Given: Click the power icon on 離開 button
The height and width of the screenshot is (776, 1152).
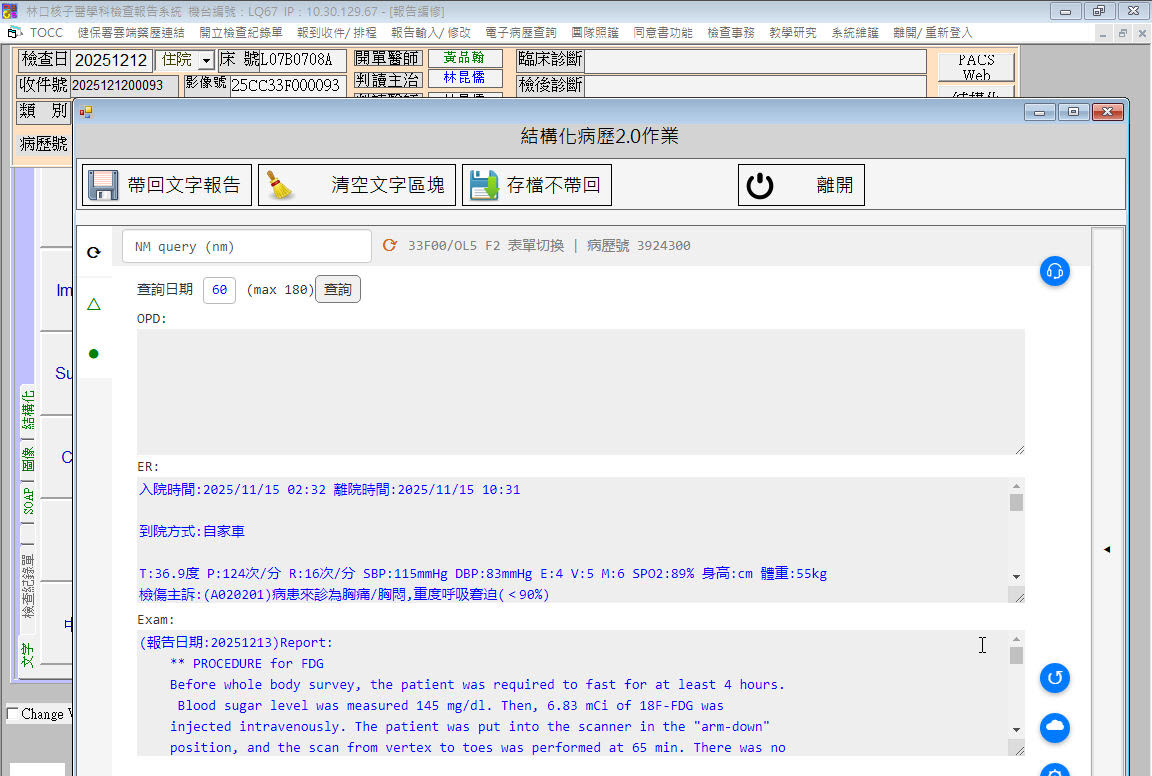Looking at the screenshot, I should tap(760, 185).
